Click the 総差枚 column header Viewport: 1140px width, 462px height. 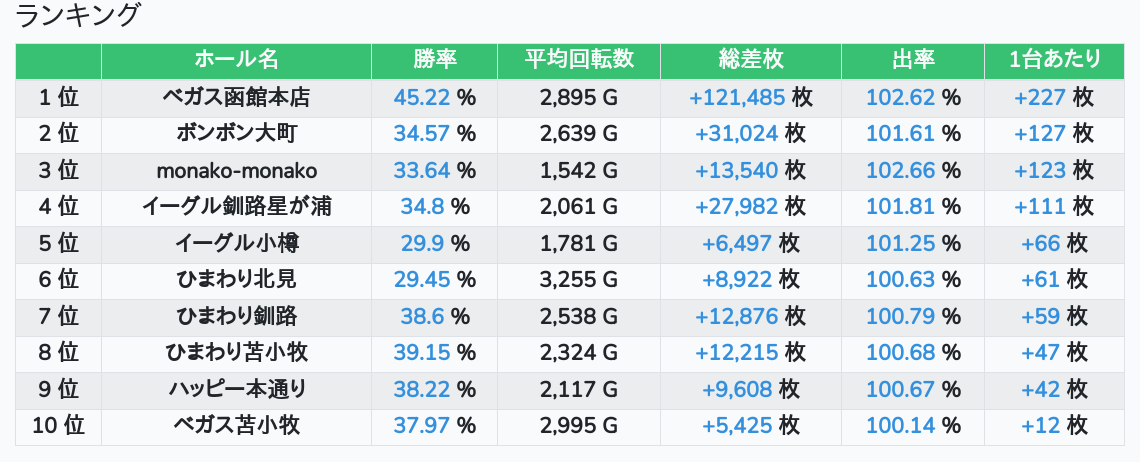point(750,60)
